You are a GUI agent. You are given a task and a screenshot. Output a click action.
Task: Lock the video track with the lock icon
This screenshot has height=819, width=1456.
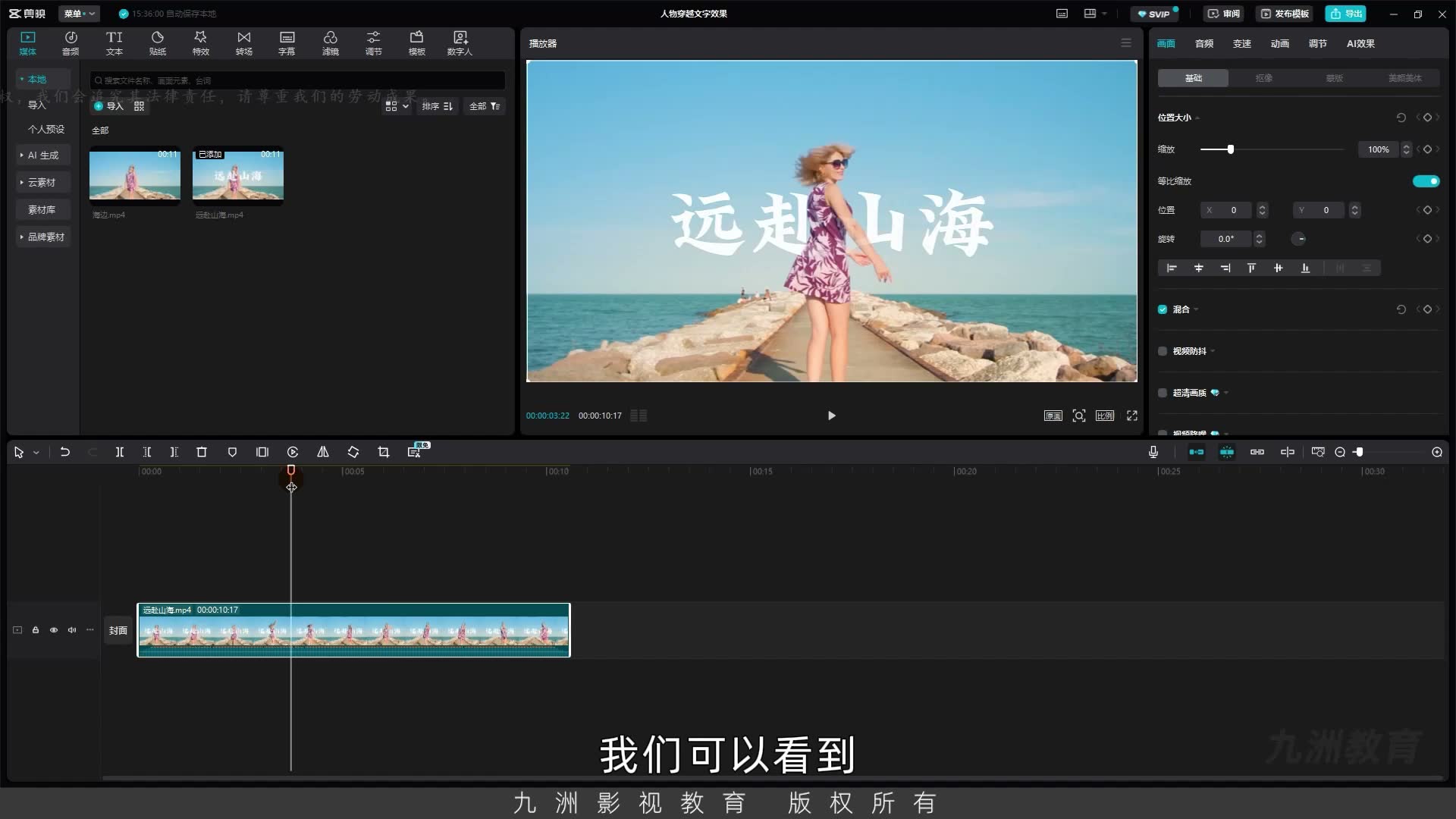[36, 630]
